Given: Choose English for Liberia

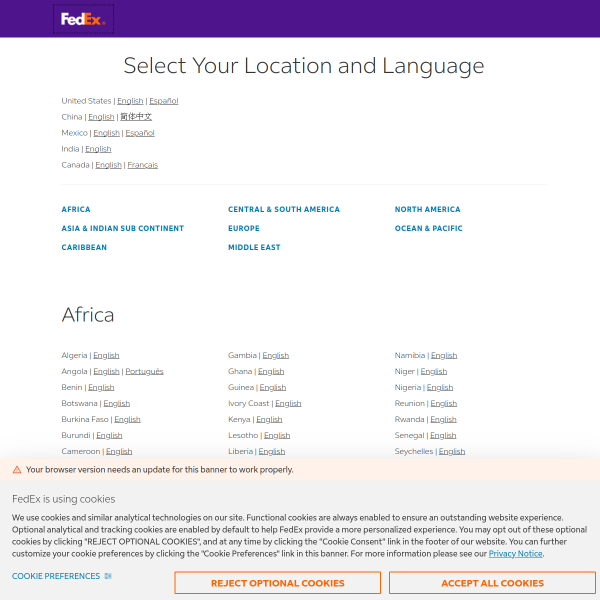Looking at the screenshot, I should tap(272, 452).
